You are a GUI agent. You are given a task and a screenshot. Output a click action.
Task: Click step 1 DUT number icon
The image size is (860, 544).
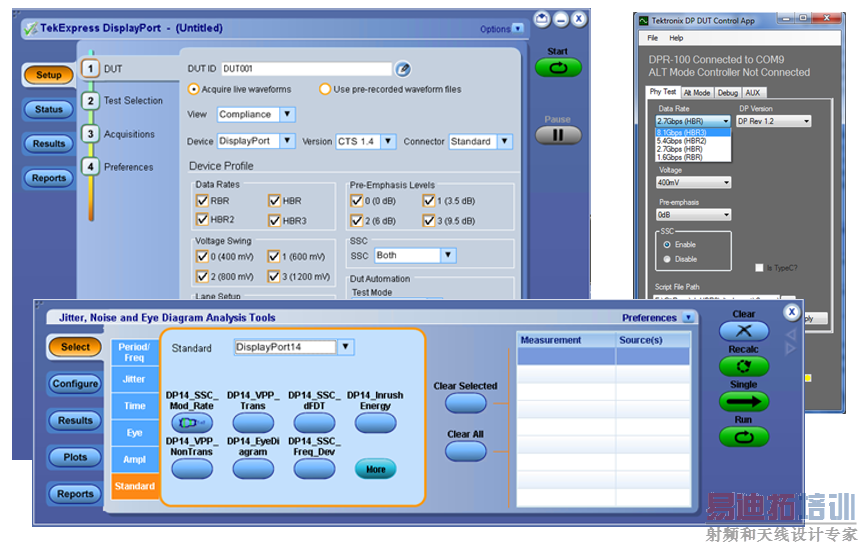tap(90, 69)
